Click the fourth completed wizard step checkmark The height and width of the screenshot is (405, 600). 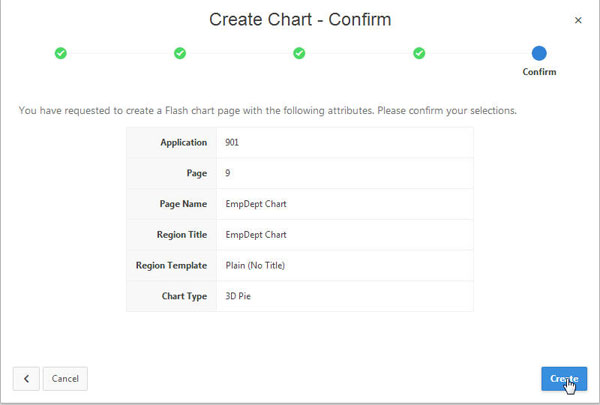pos(419,53)
